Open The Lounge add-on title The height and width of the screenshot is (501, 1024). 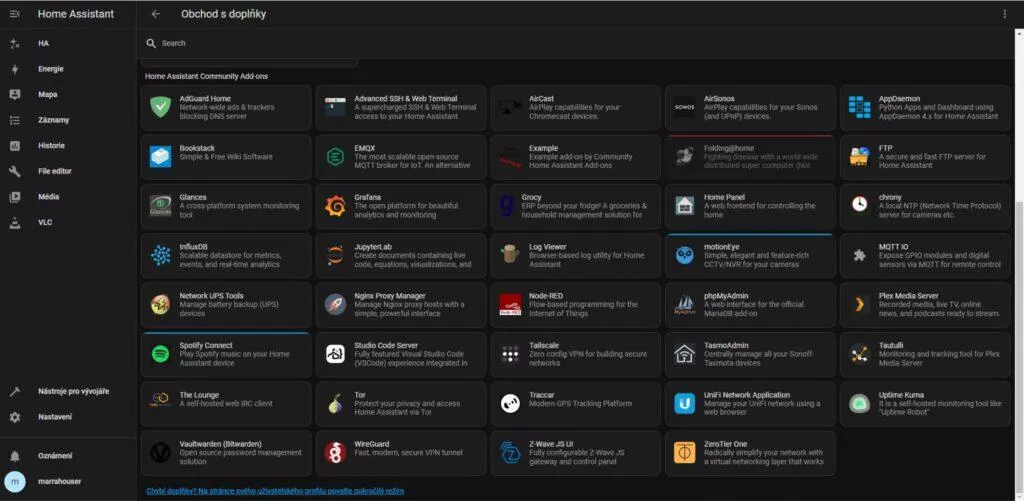(199, 395)
